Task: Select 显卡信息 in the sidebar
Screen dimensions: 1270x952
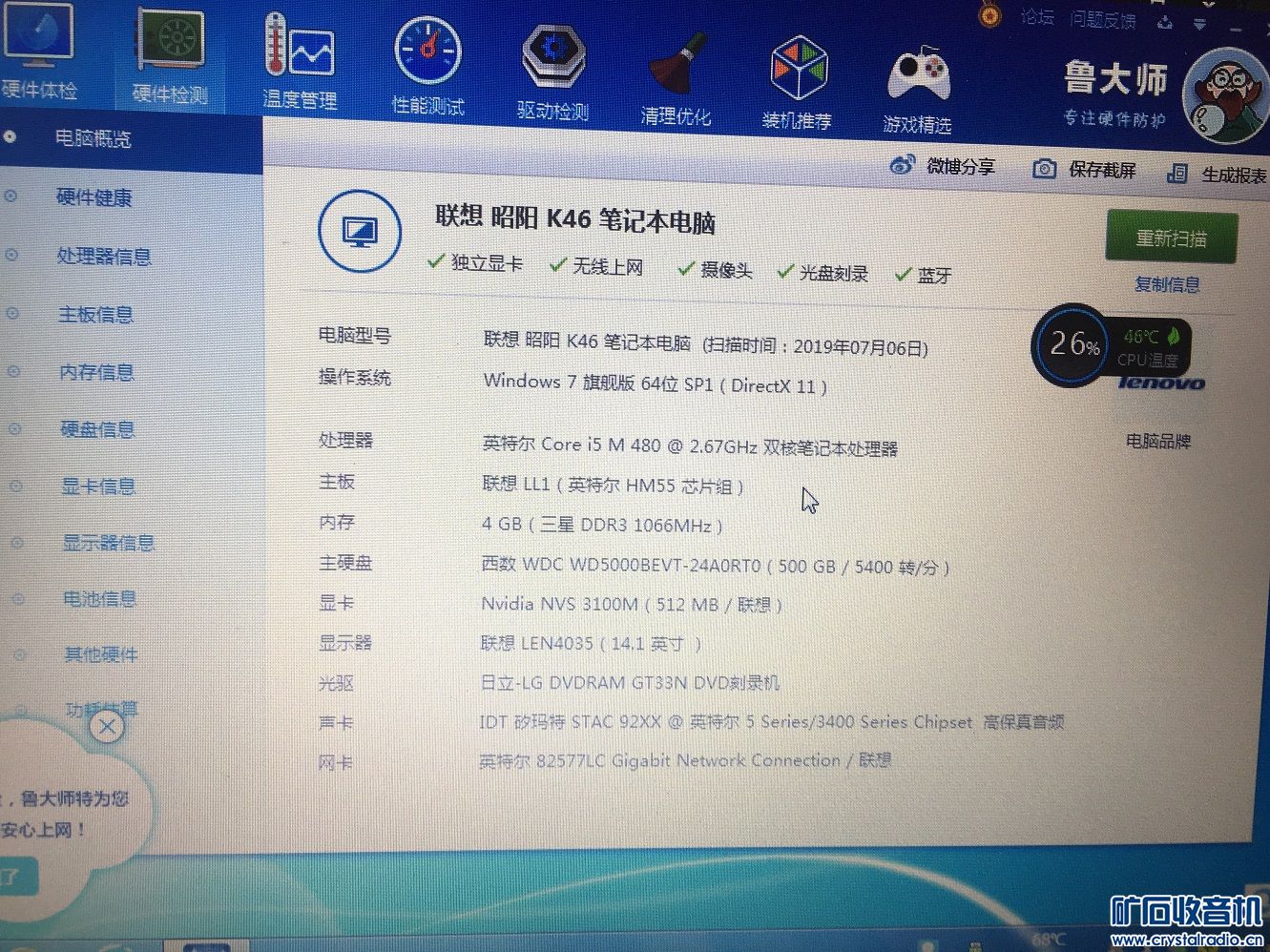Action: pos(98,486)
